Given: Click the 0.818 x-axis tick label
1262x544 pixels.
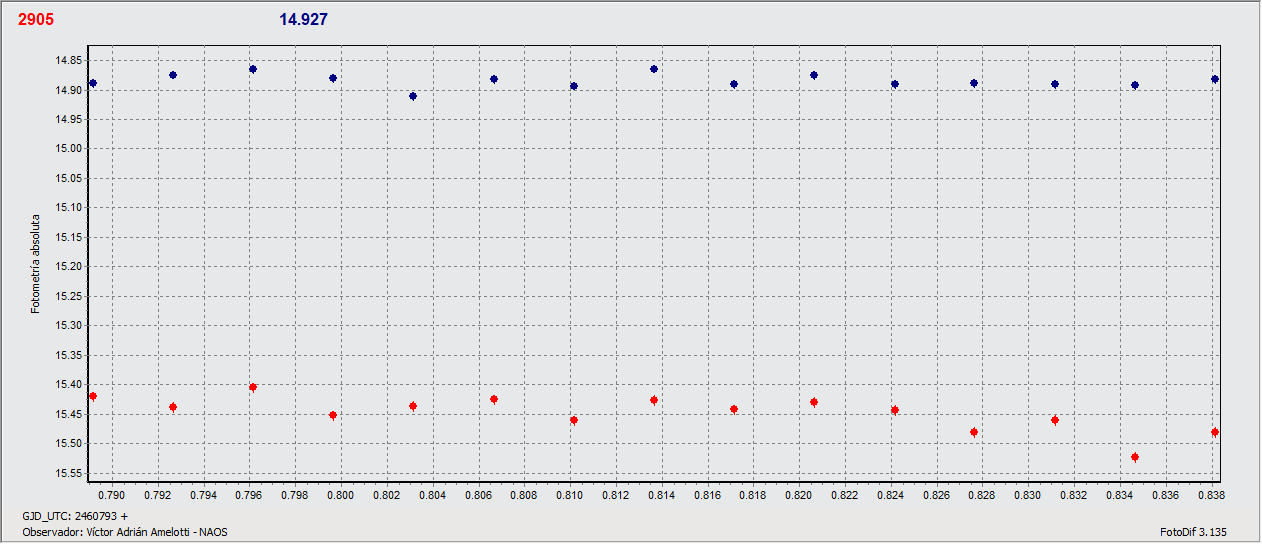Looking at the screenshot, I should (753, 495).
